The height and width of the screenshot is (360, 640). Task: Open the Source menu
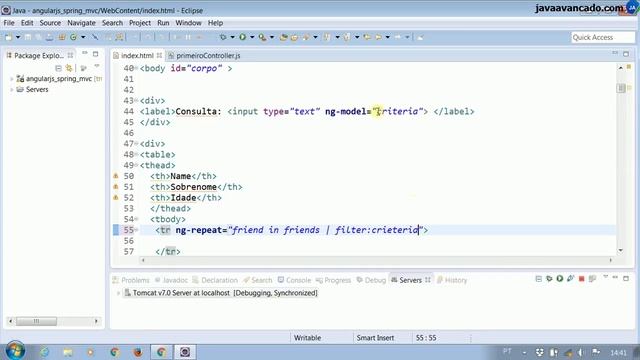point(50,23)
